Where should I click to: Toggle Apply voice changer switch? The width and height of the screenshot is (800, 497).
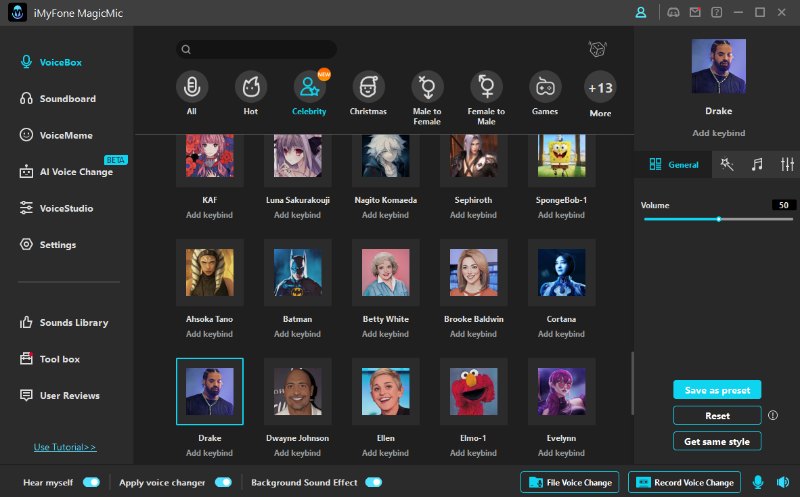223,482
